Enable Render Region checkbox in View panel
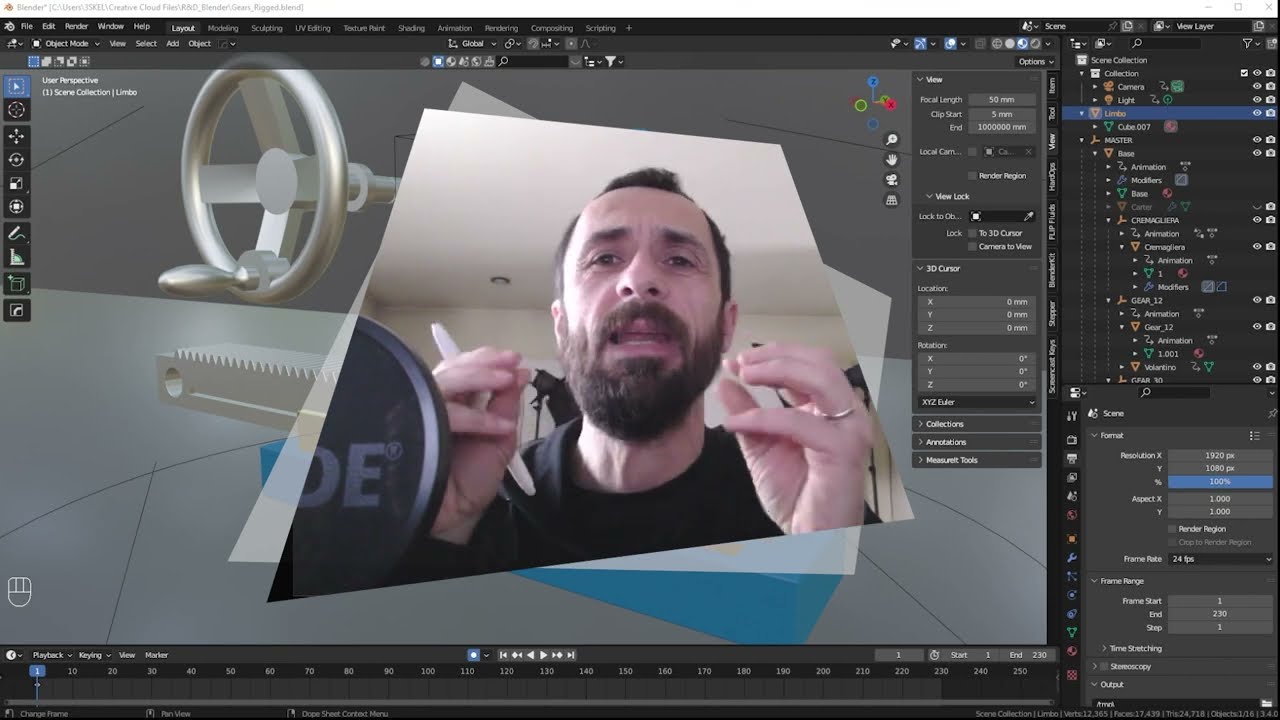The image size is (1280, 720). tap(972, 175)
